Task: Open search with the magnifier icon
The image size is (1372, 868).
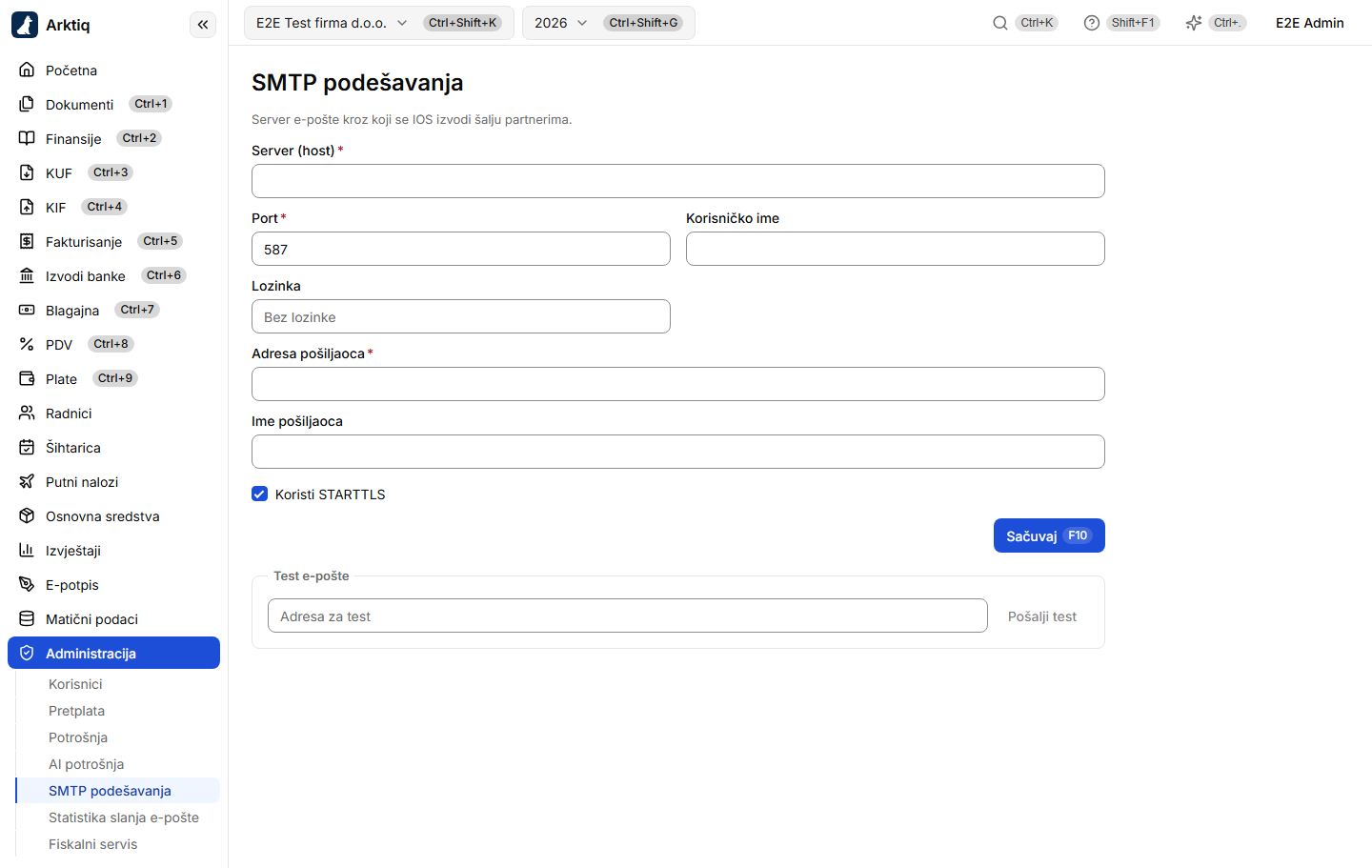Action: click(x=1000, y=23)
